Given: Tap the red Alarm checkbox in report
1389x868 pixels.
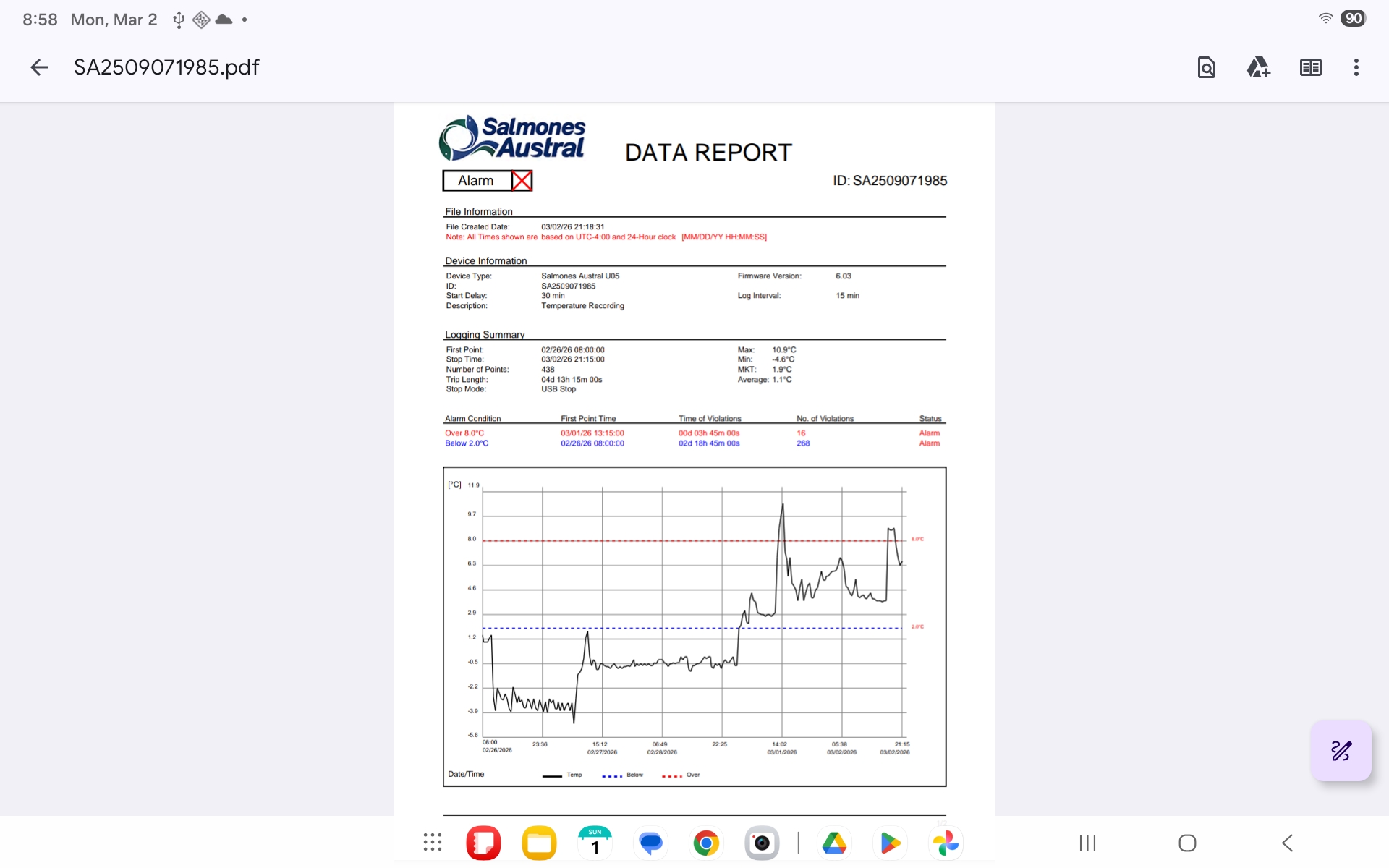Looking at the screenshot, I should [522, 181].
